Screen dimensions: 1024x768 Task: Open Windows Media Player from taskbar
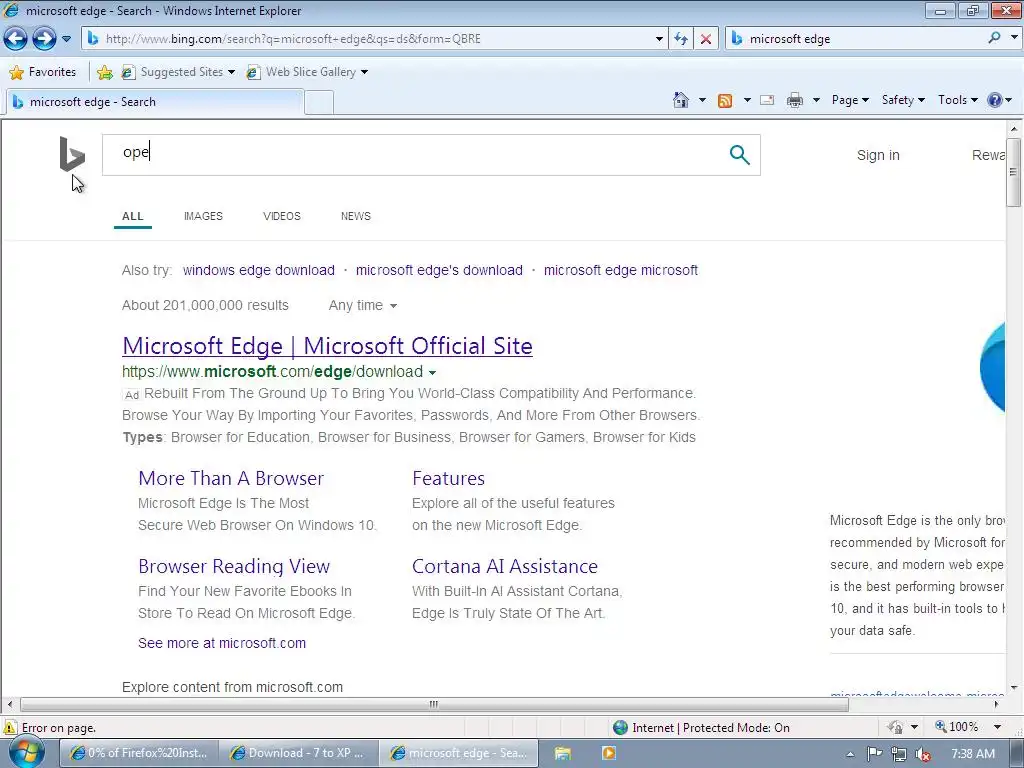point(609,753)
